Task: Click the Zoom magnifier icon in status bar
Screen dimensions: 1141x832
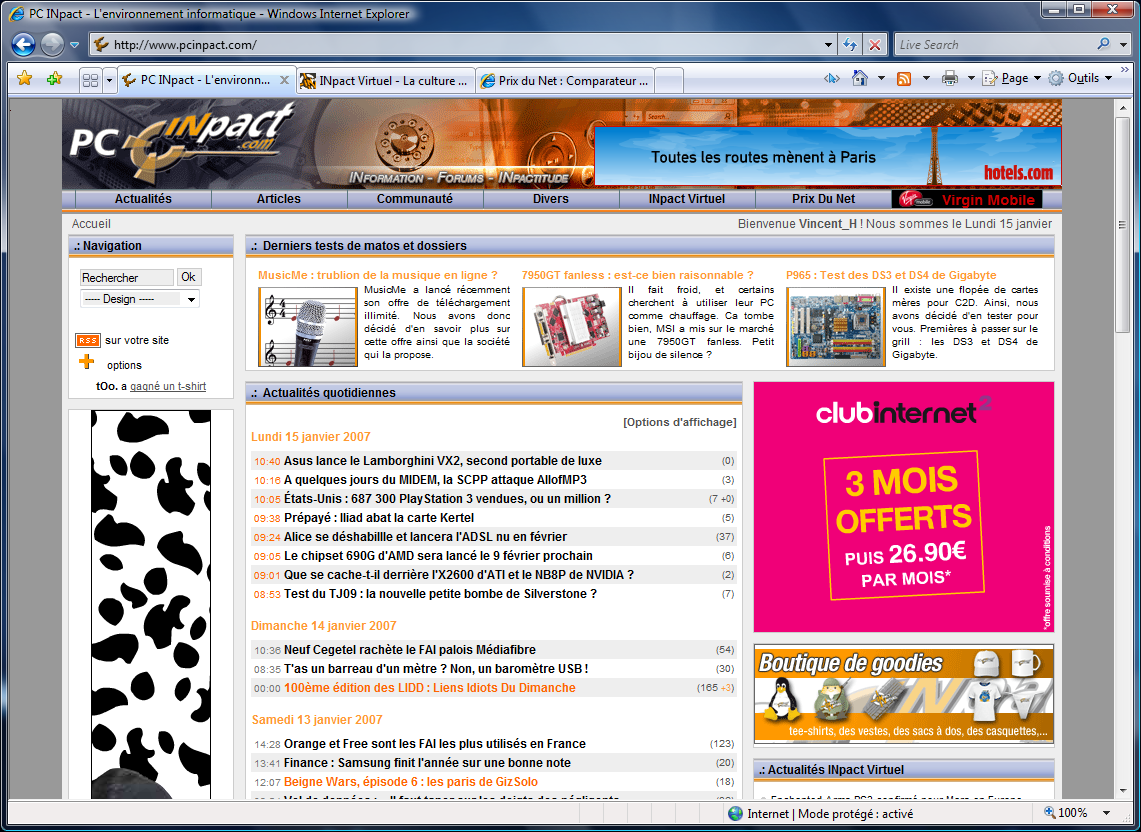Action: (x=1049, y=812)
